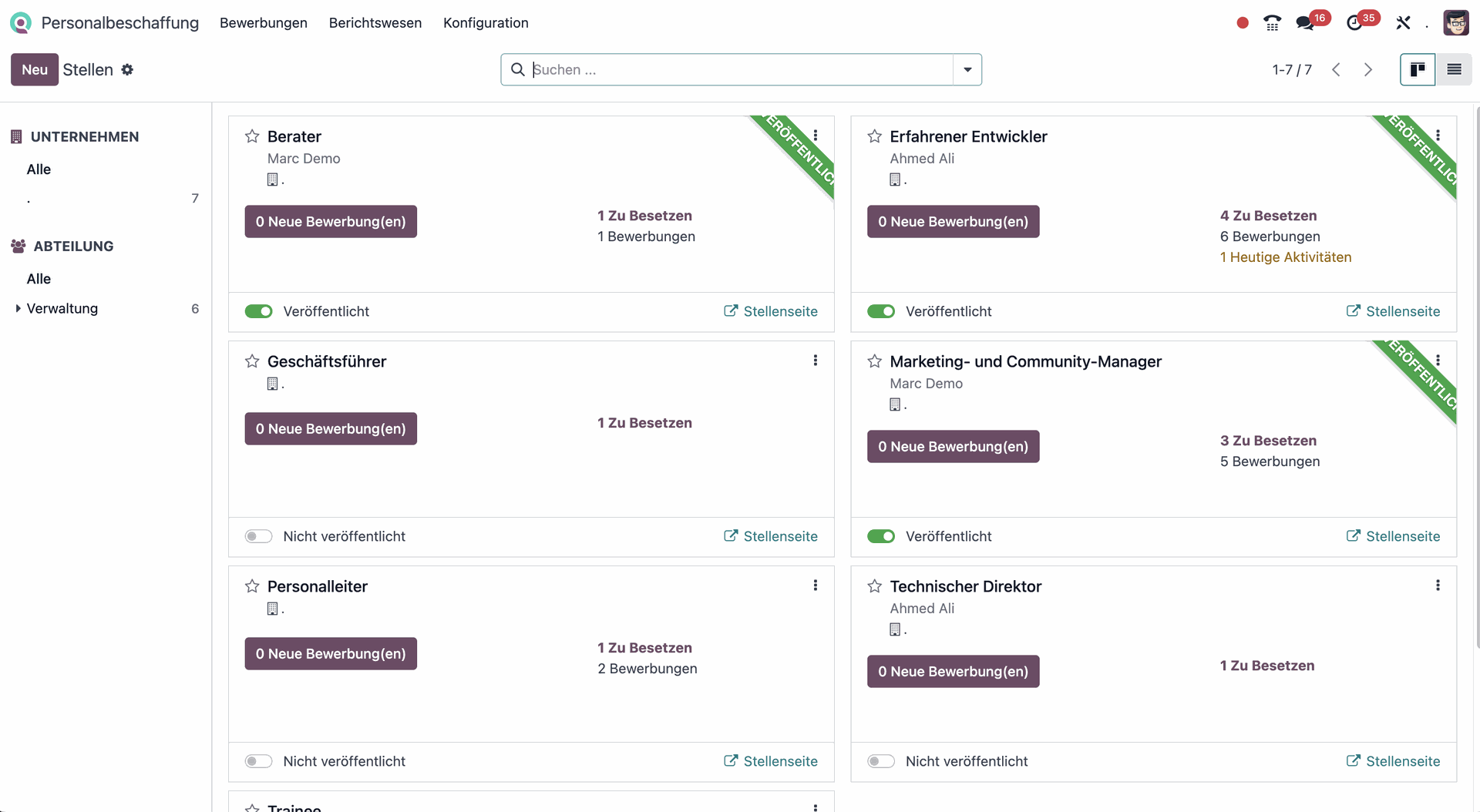Open the Berichtswesen menu

(375, 23)
